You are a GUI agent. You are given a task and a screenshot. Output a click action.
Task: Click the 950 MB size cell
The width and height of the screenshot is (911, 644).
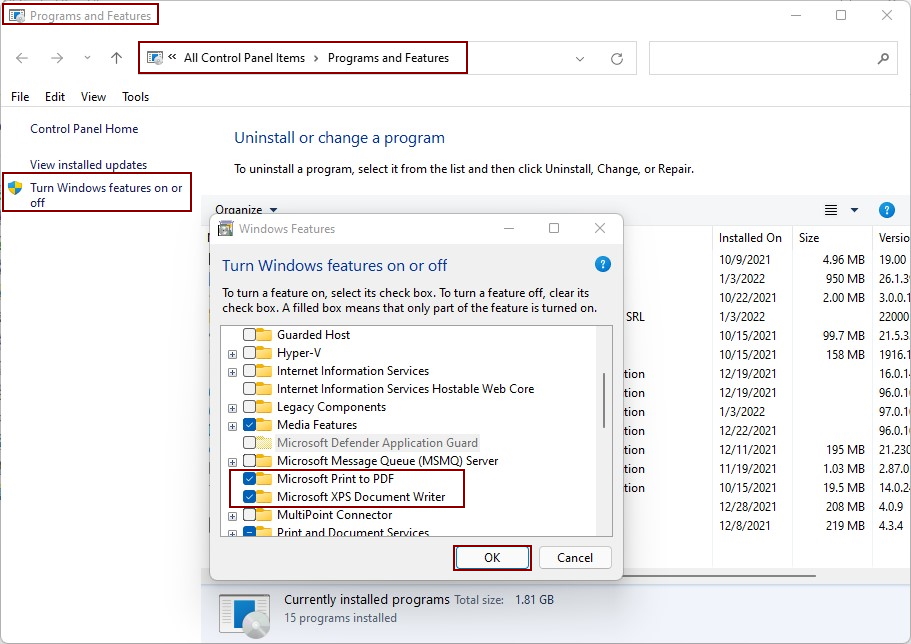(x=845, y=279)
